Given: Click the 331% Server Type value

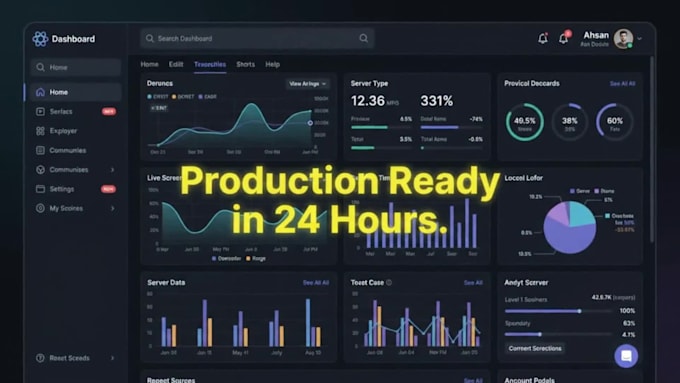Looking at the screenshot, I should tap(437, 101).
